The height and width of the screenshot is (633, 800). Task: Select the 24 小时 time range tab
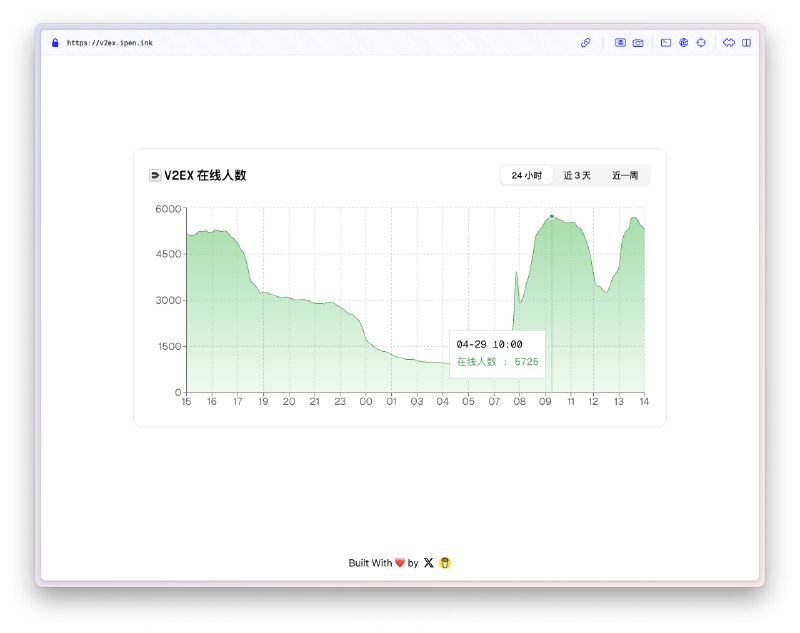pos(526,176)
